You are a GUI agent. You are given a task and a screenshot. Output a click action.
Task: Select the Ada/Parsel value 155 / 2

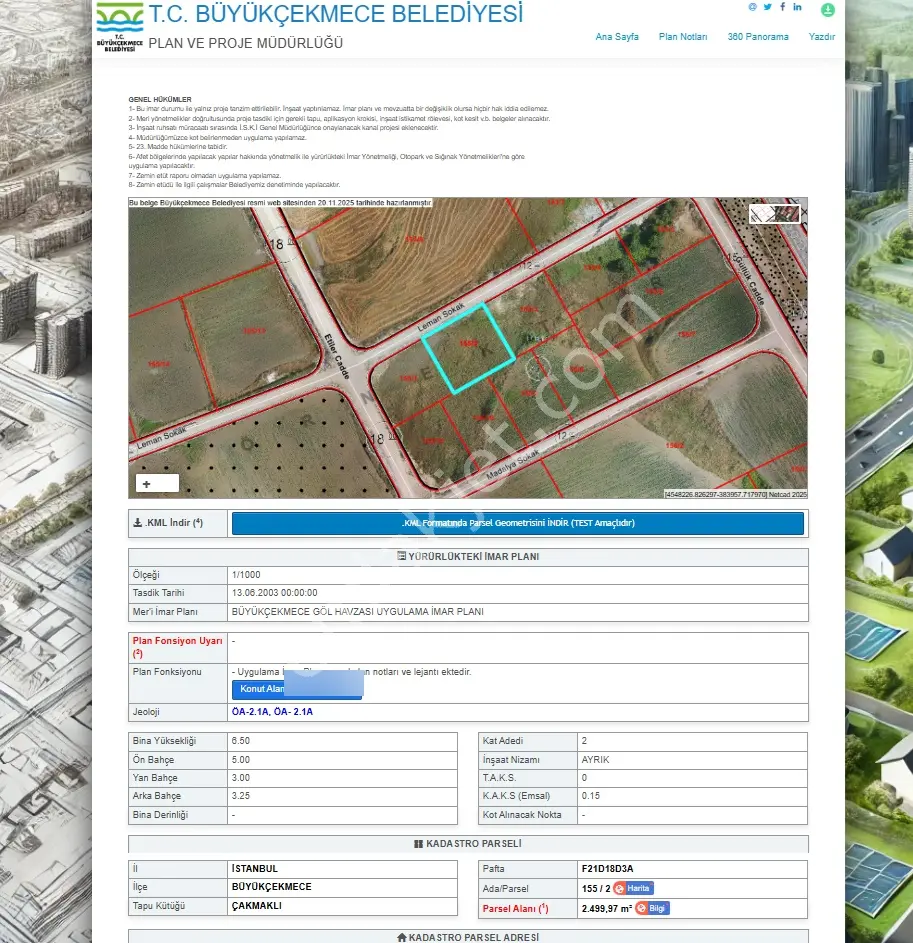click(596, 889)
